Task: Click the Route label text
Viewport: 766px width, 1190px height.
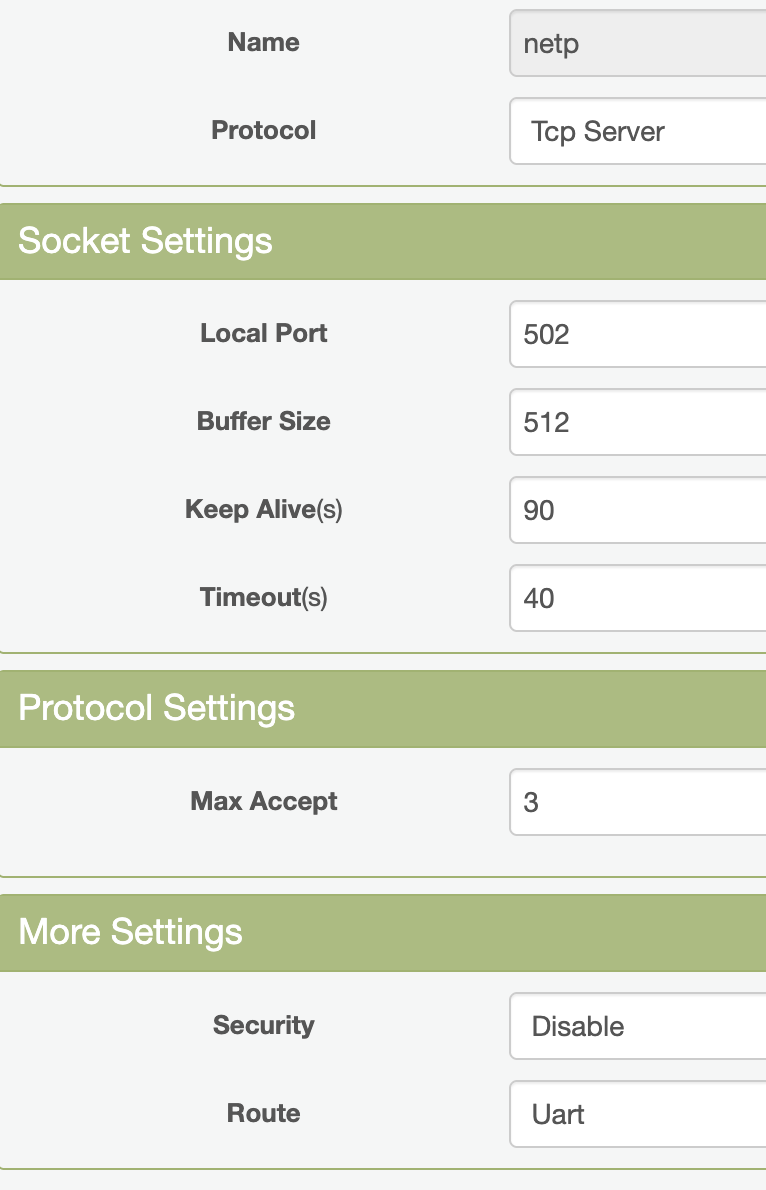Action: (264, 1113)
